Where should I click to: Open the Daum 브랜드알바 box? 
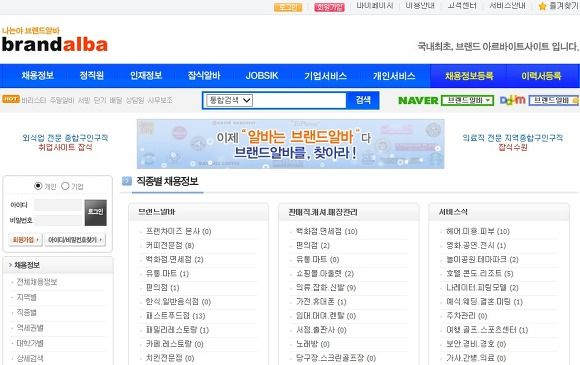click(x=554, y=100)
